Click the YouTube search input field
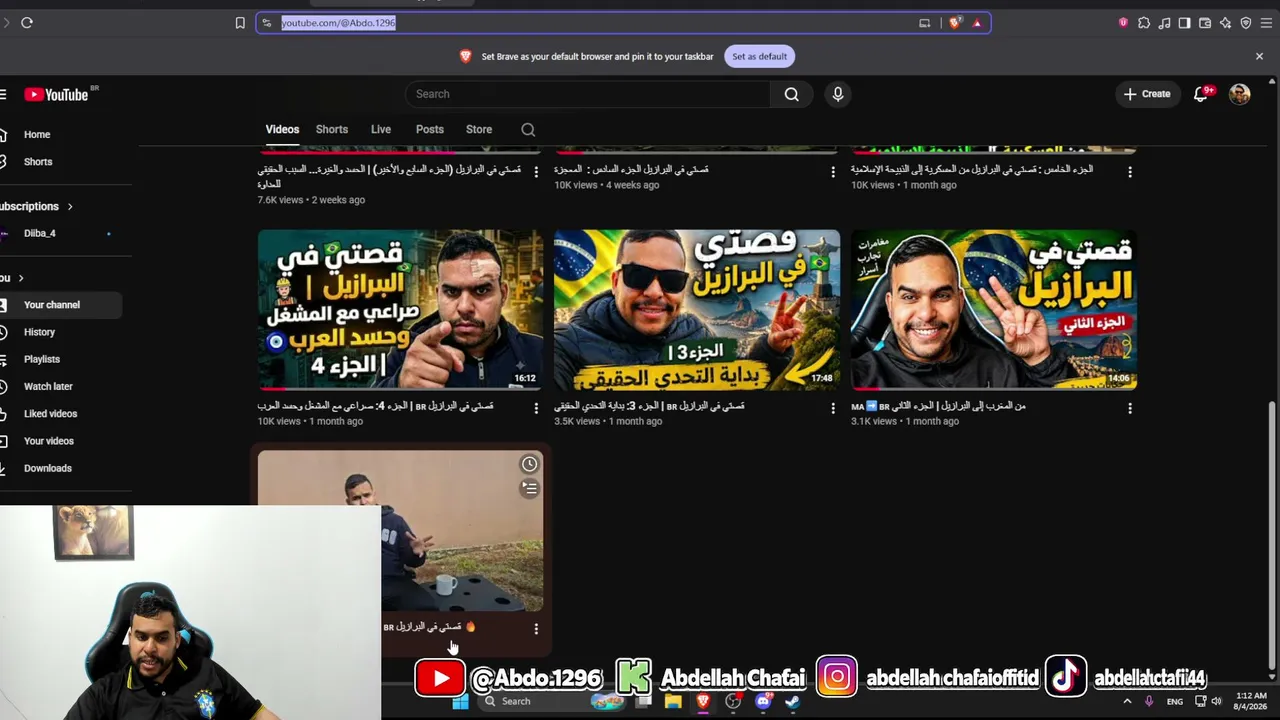The height and width of the screenshot is (720, 1280). coord(588,94)
